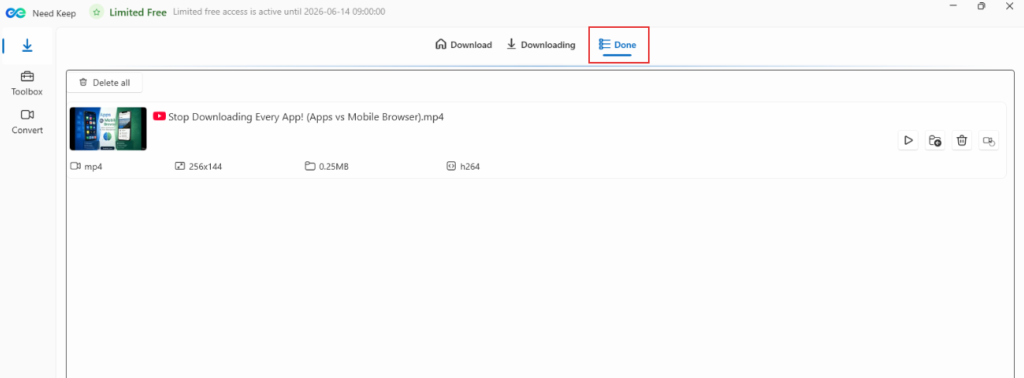1024x378 pixels.
Task: Open the Toolbox sidebar section
Action: [27, 84]
